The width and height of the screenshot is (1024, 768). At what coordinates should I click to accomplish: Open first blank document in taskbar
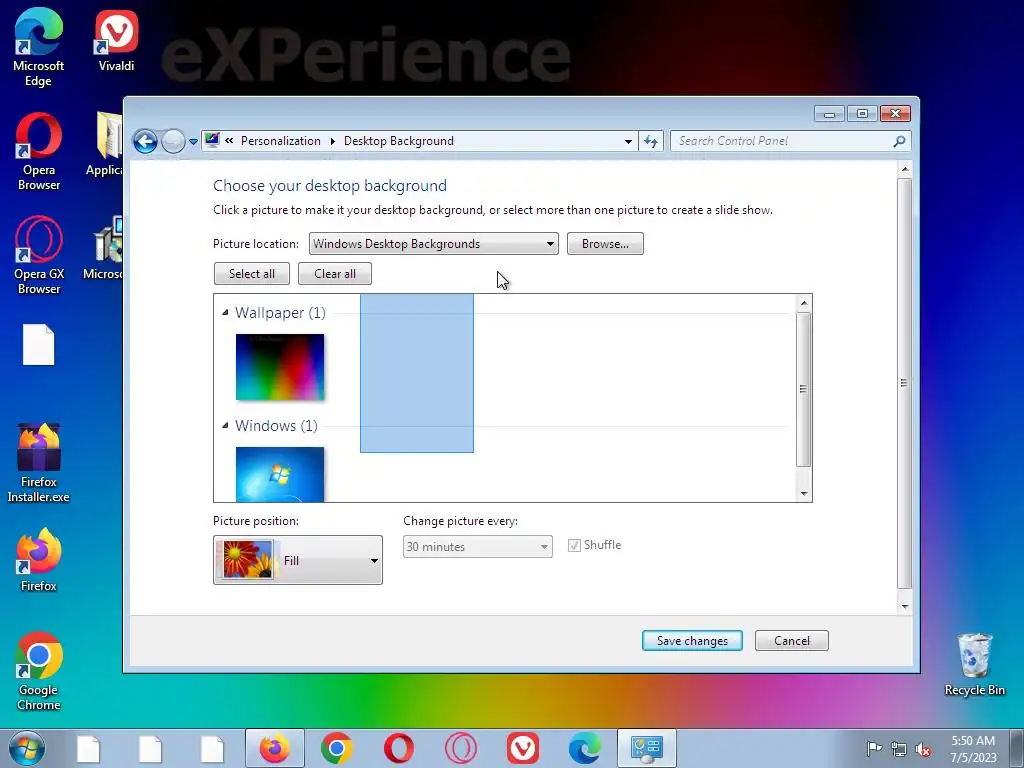(88, 748)
